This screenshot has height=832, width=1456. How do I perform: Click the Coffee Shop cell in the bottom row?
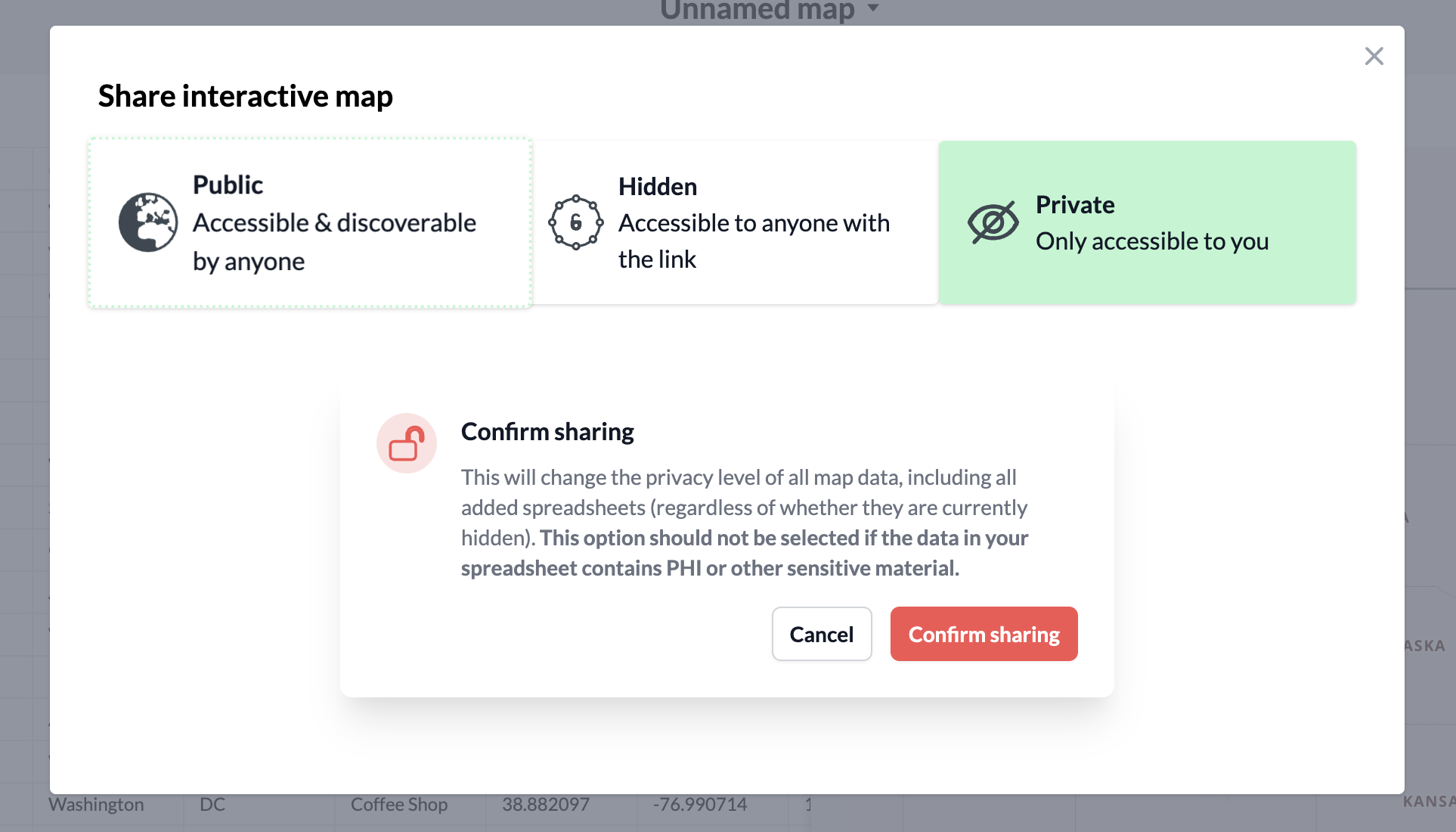pos(398,804)
